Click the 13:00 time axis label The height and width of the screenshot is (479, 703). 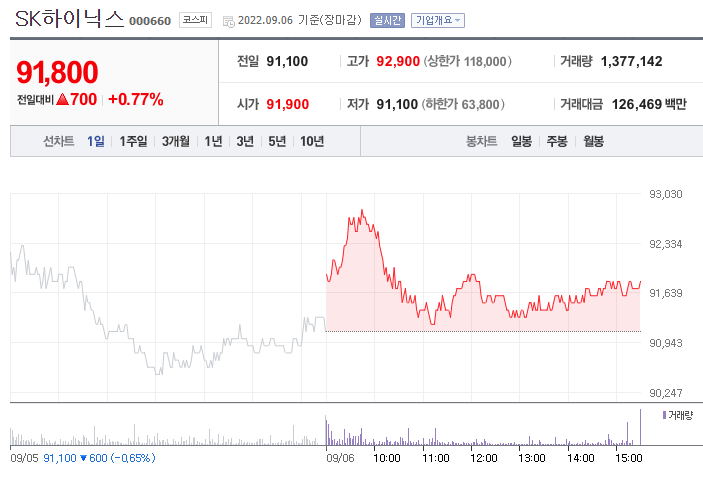coord(532,458)
